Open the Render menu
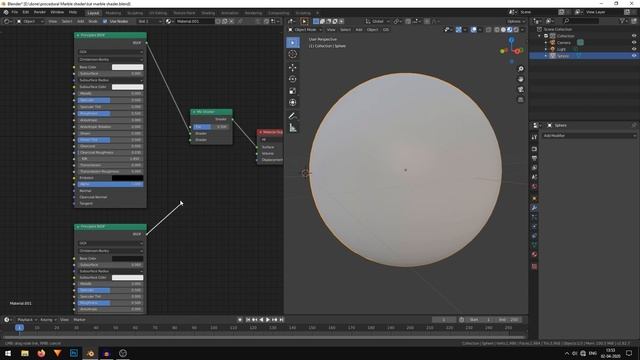The image size is (640, 360). point(40,12)
